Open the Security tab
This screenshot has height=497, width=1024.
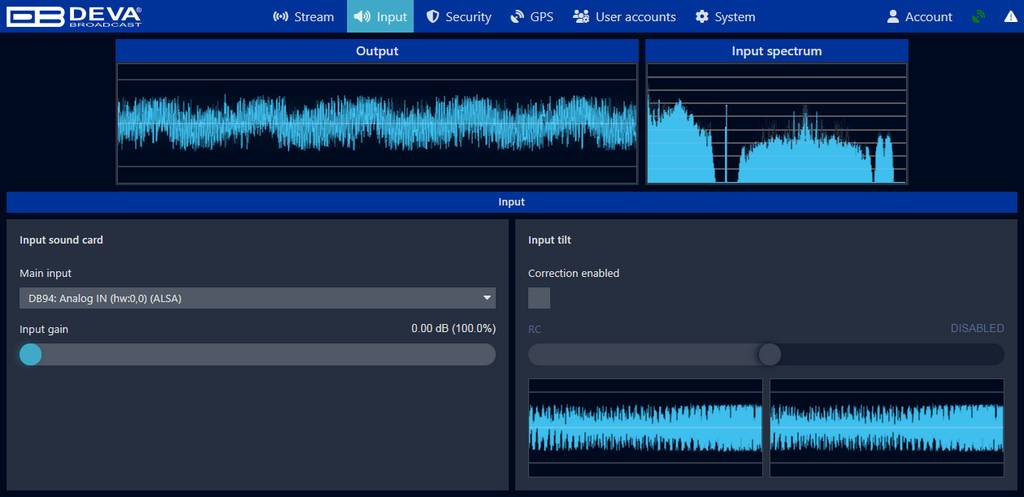pyautogui.click(x=458, y=17)
